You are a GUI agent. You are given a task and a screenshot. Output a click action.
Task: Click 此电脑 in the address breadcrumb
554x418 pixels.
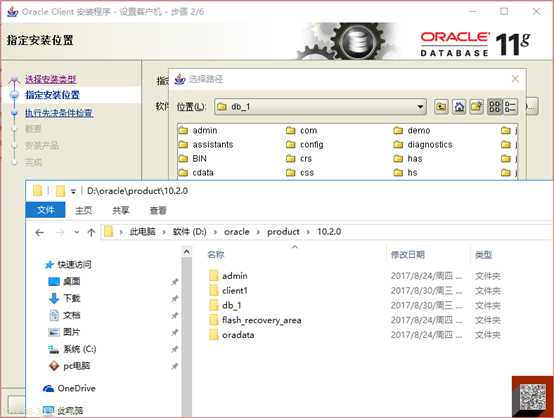(x=142, y=232)
